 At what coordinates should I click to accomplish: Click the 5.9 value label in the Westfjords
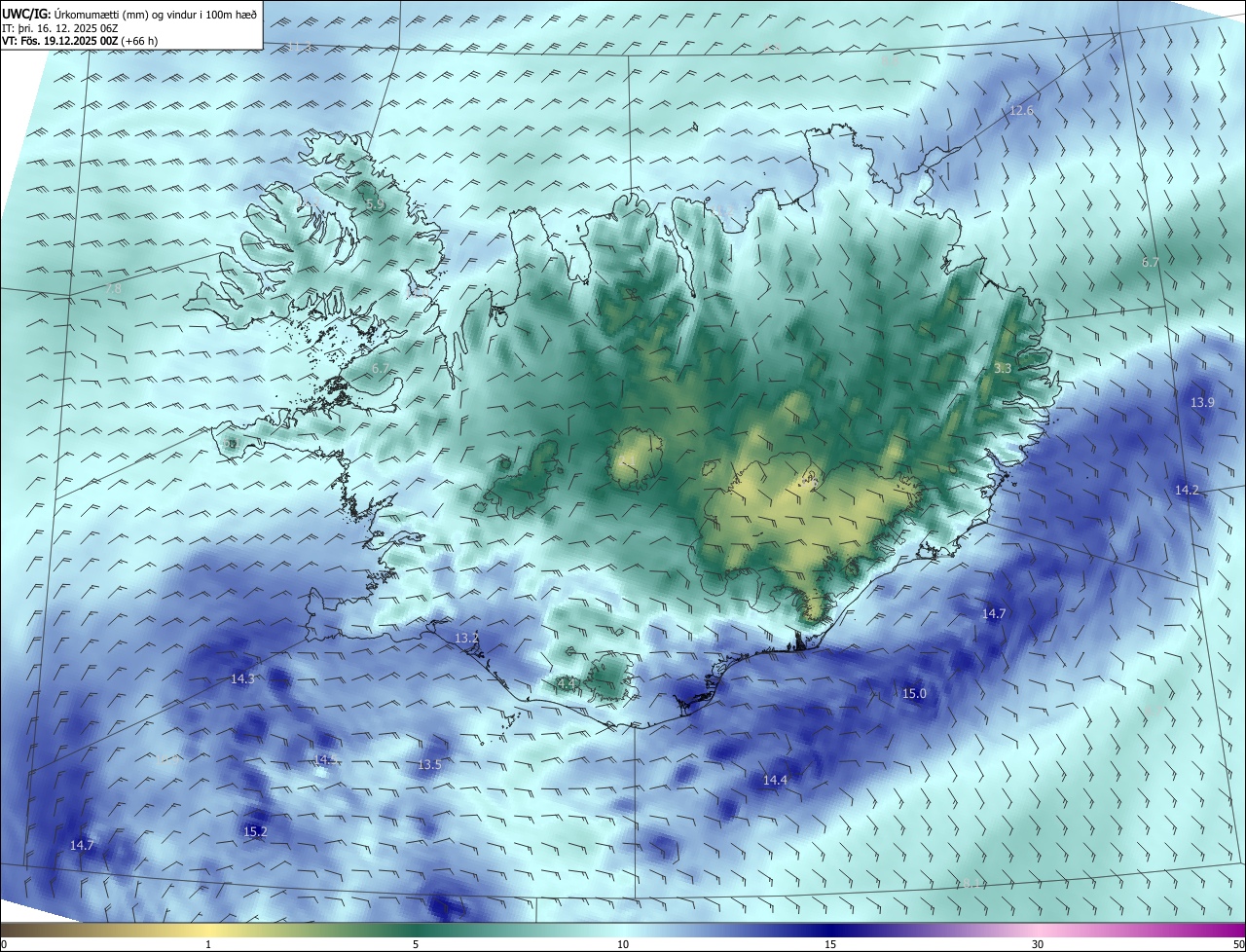tap(375, 204)
